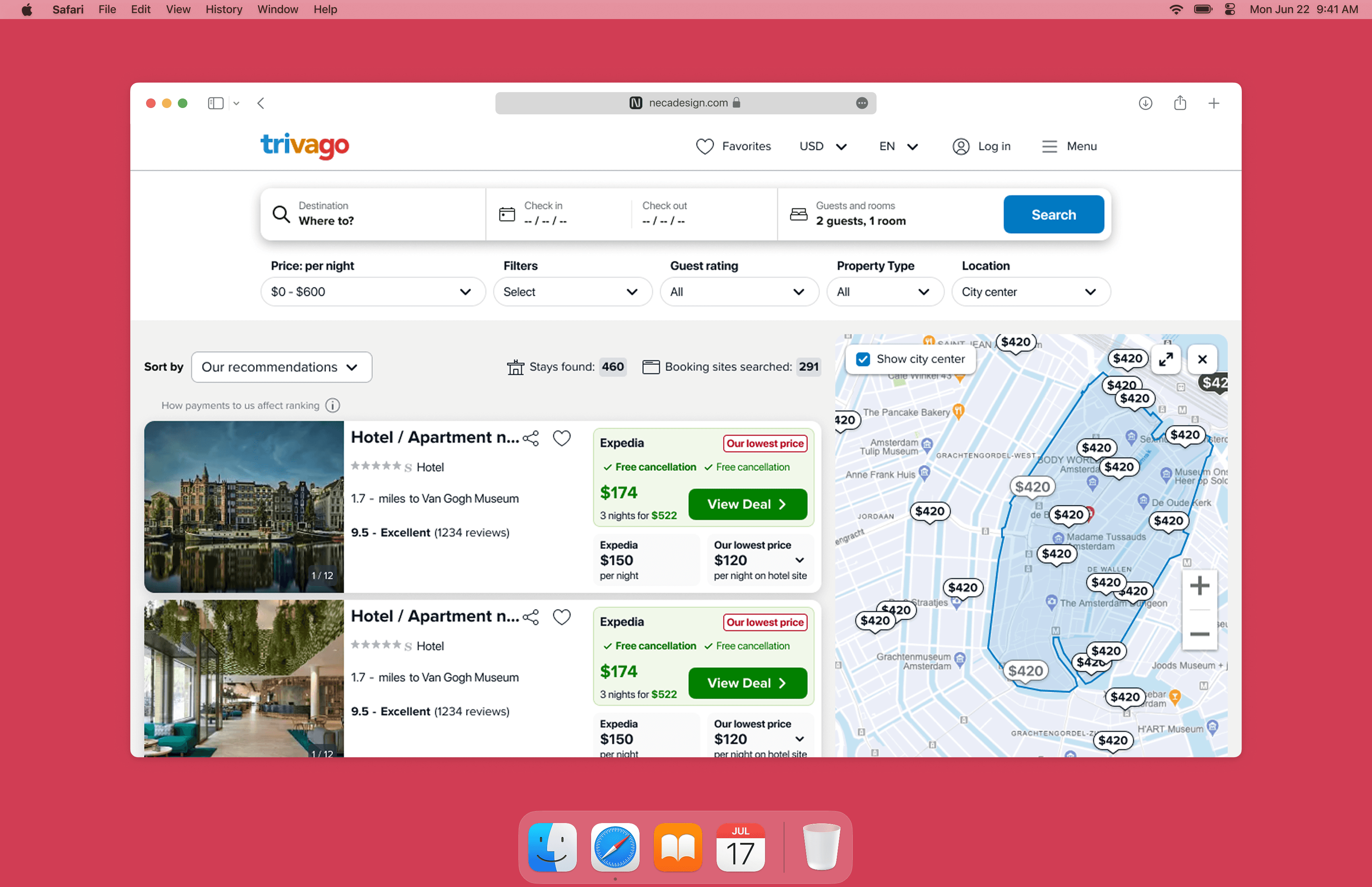
Task: Click the page options ellipsis in address bar
Action: pos(862,103)
